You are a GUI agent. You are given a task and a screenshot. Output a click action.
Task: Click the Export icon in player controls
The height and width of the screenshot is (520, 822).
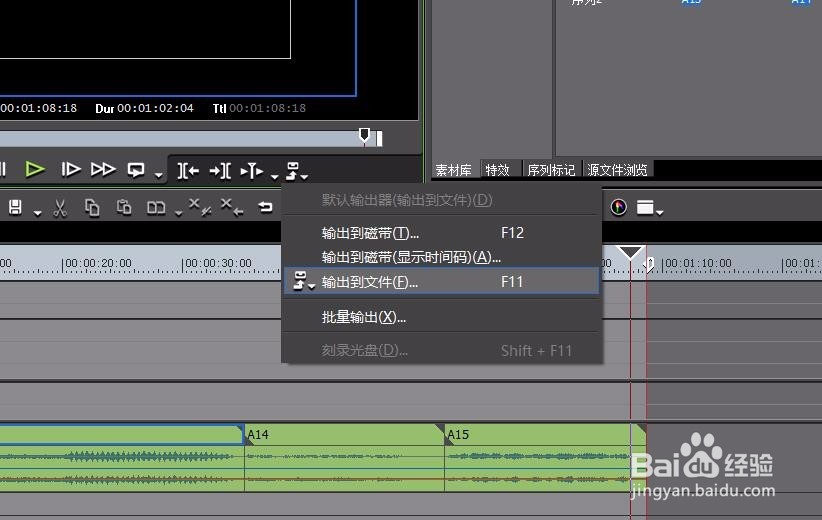[293, 170]
